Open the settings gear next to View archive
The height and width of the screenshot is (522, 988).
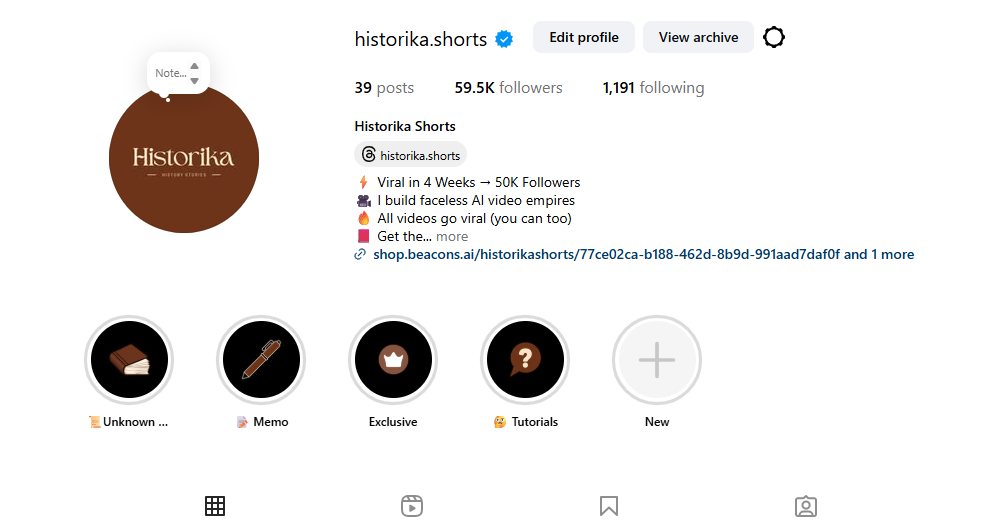[x=774, y=37]
